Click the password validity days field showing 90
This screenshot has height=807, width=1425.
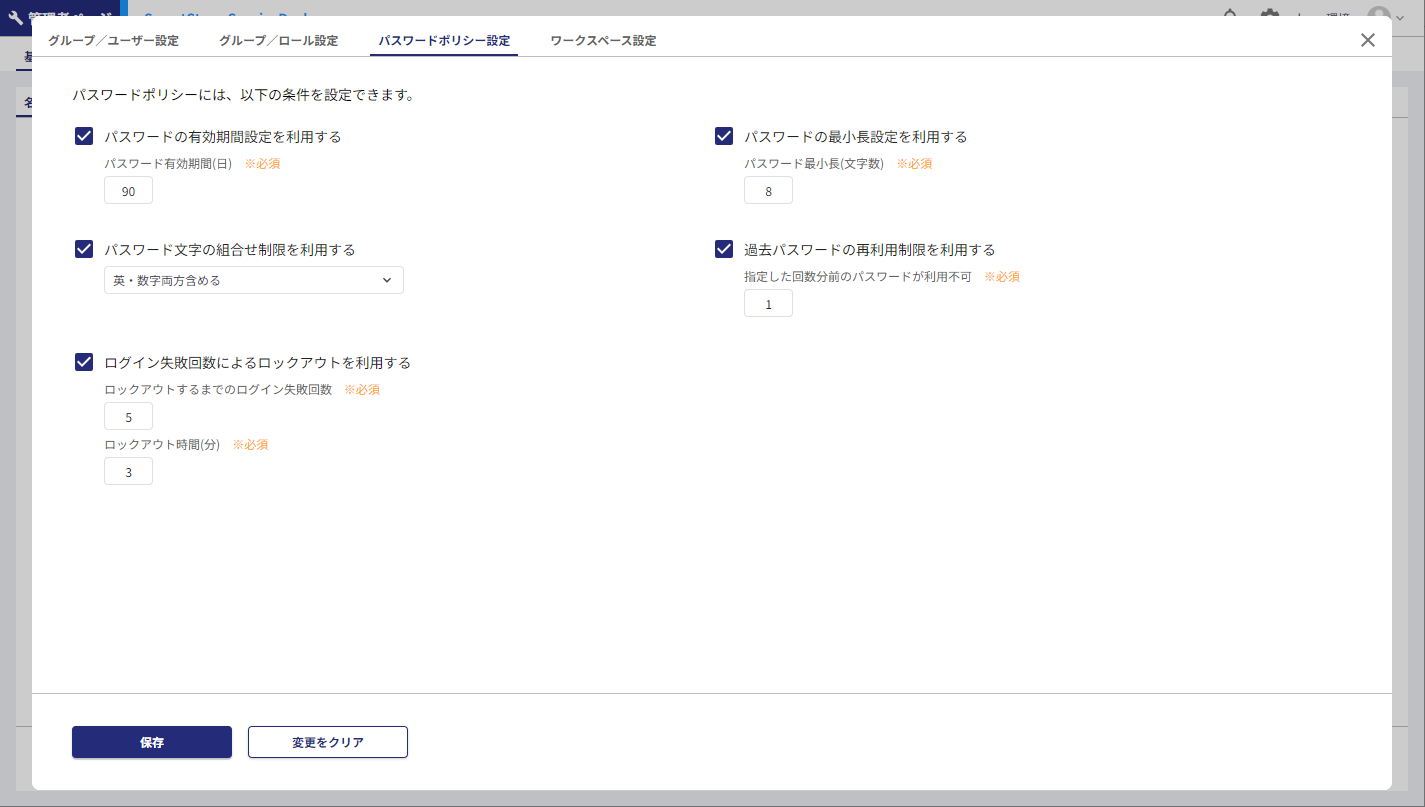point(128,191)
